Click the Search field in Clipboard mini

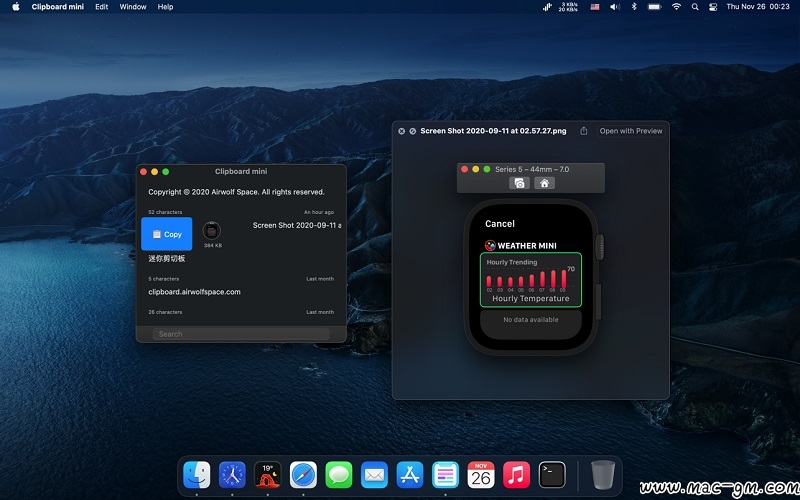pos(241,334)
